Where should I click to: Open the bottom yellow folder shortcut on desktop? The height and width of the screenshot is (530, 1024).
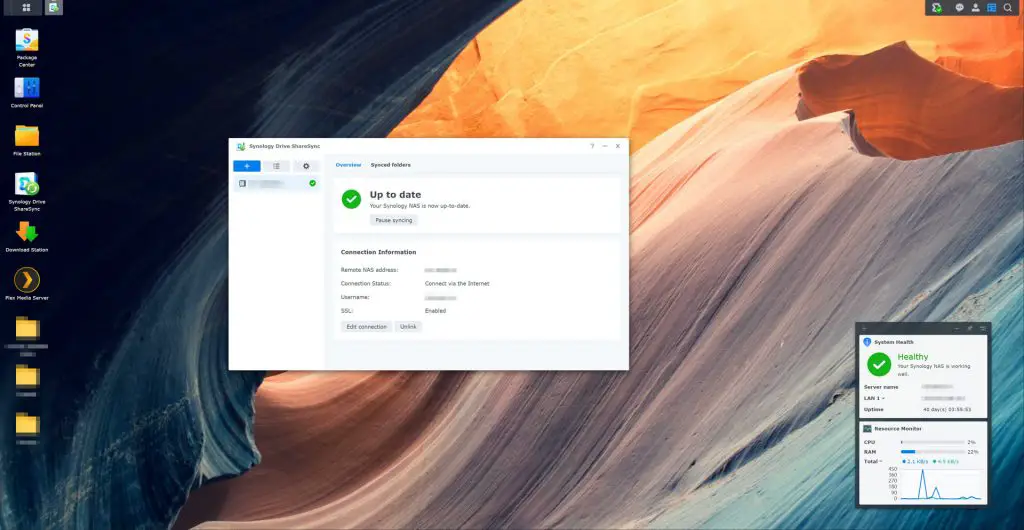(x=27, y=424)
